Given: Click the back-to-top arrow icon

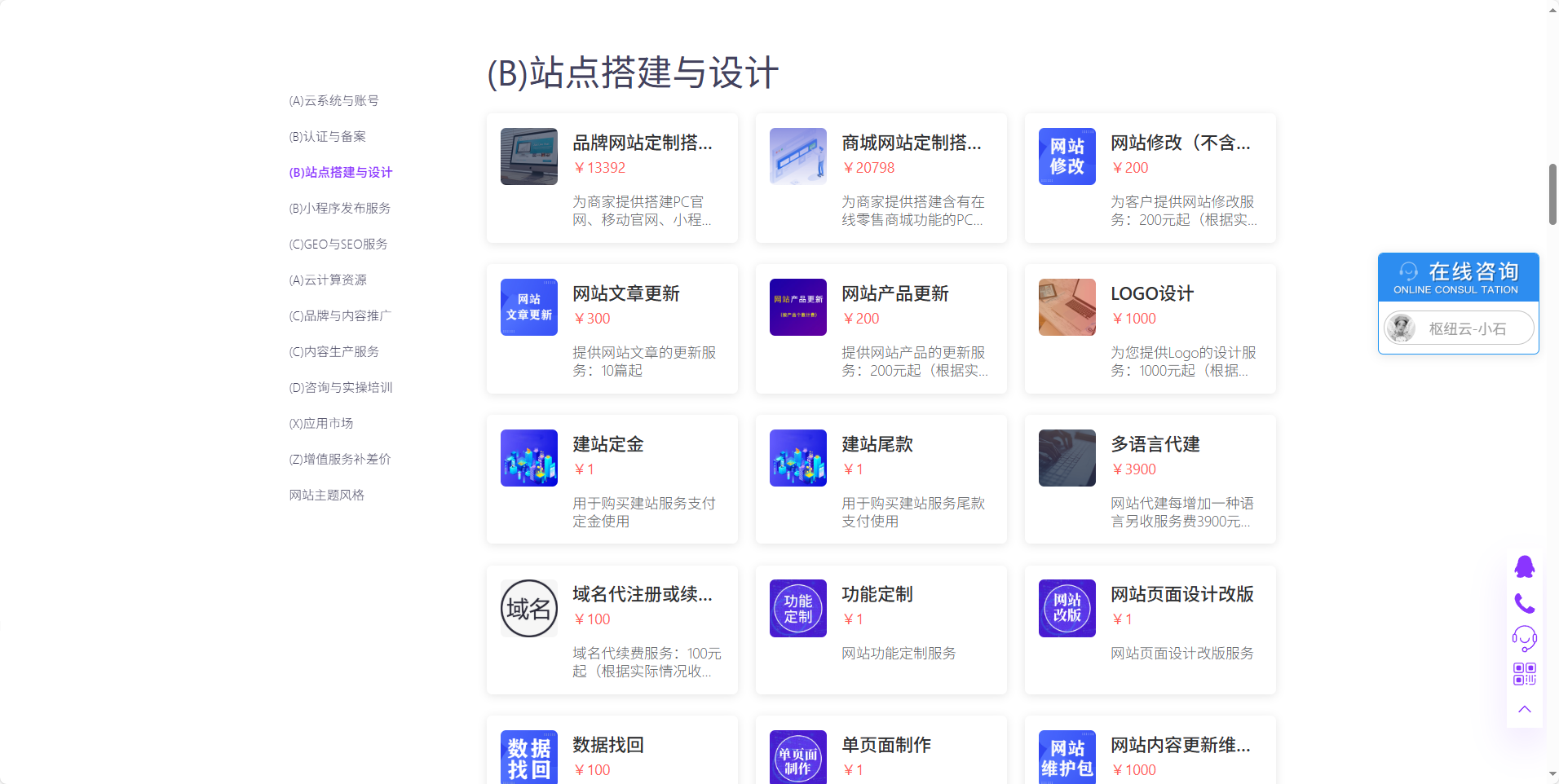Looking at the screenshot, I should 1524,709.
